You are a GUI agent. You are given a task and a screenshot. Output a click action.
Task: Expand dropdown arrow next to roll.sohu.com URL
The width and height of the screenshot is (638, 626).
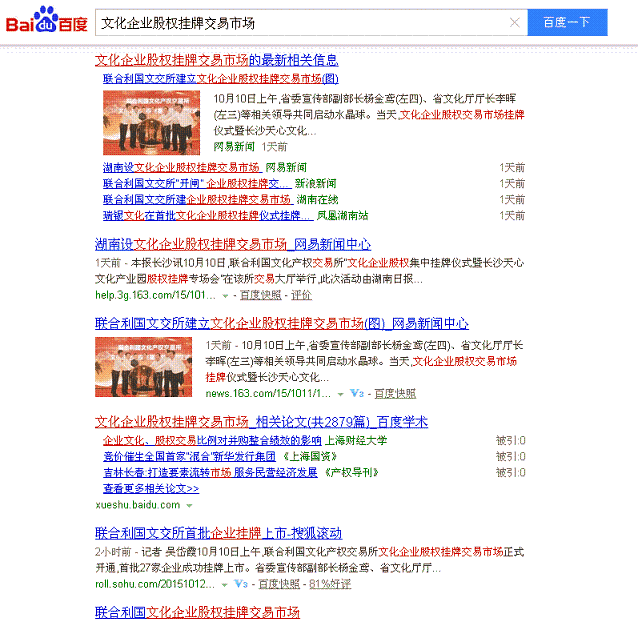[x=224, y=585]
